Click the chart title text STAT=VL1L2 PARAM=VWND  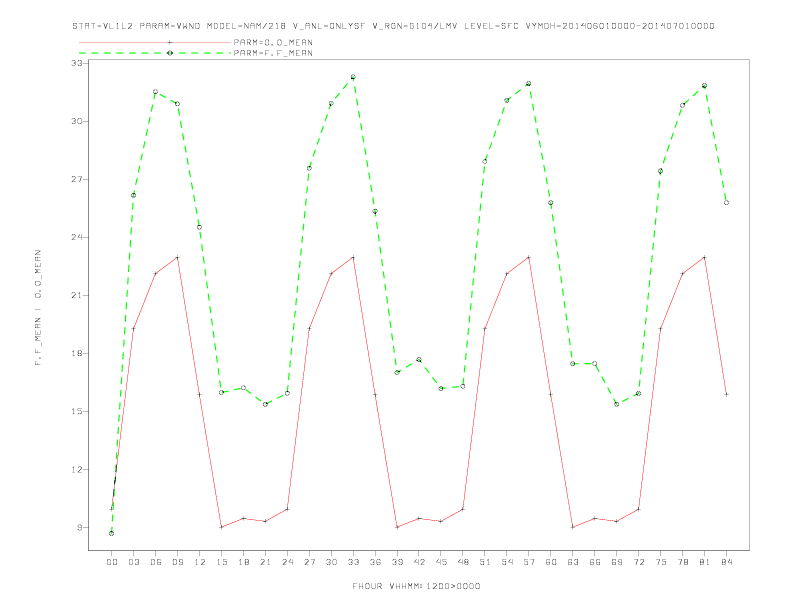(x=136, y=26)
